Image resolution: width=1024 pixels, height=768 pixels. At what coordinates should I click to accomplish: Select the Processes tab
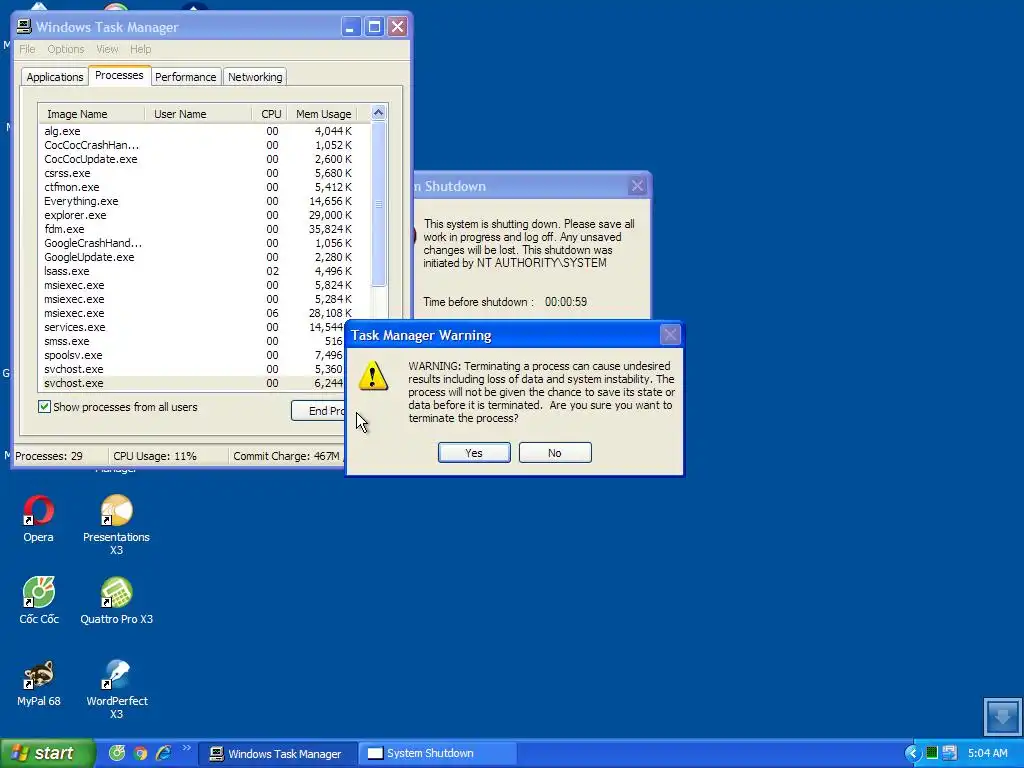[120, 75]
